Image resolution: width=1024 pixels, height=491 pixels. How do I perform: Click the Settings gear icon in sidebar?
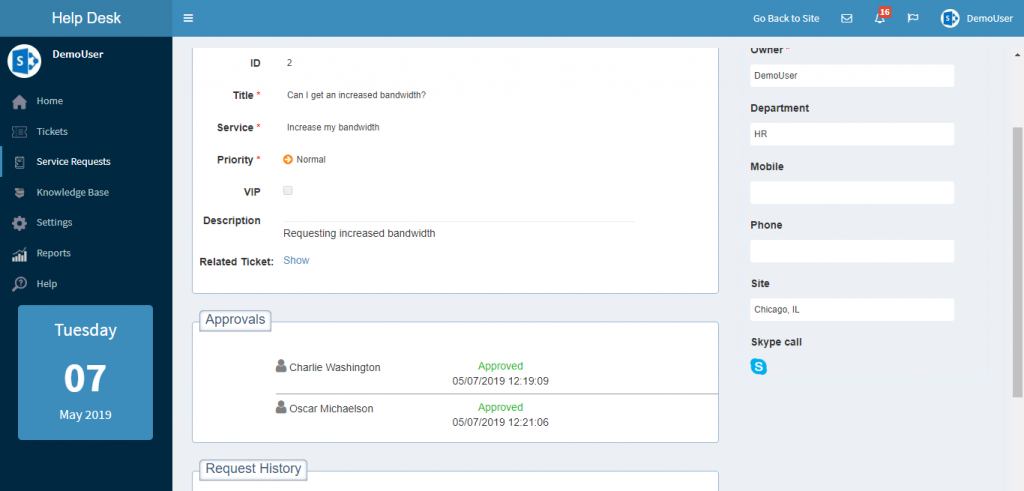pos(20,223)
